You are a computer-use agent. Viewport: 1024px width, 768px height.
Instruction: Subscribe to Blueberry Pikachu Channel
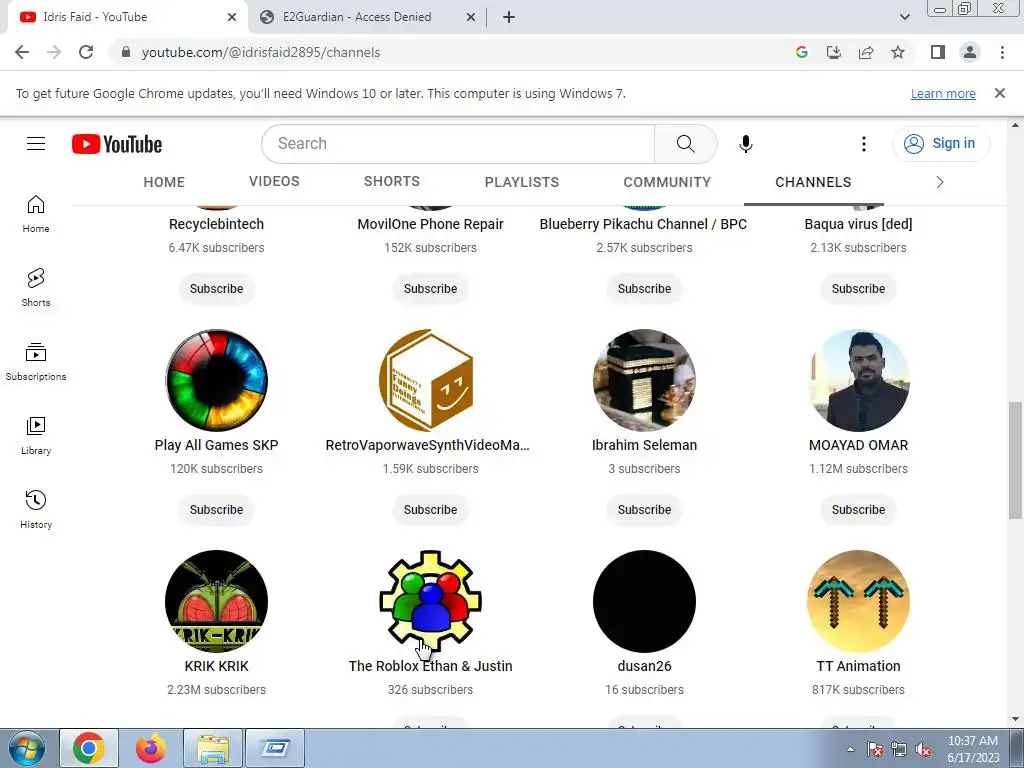645,289
